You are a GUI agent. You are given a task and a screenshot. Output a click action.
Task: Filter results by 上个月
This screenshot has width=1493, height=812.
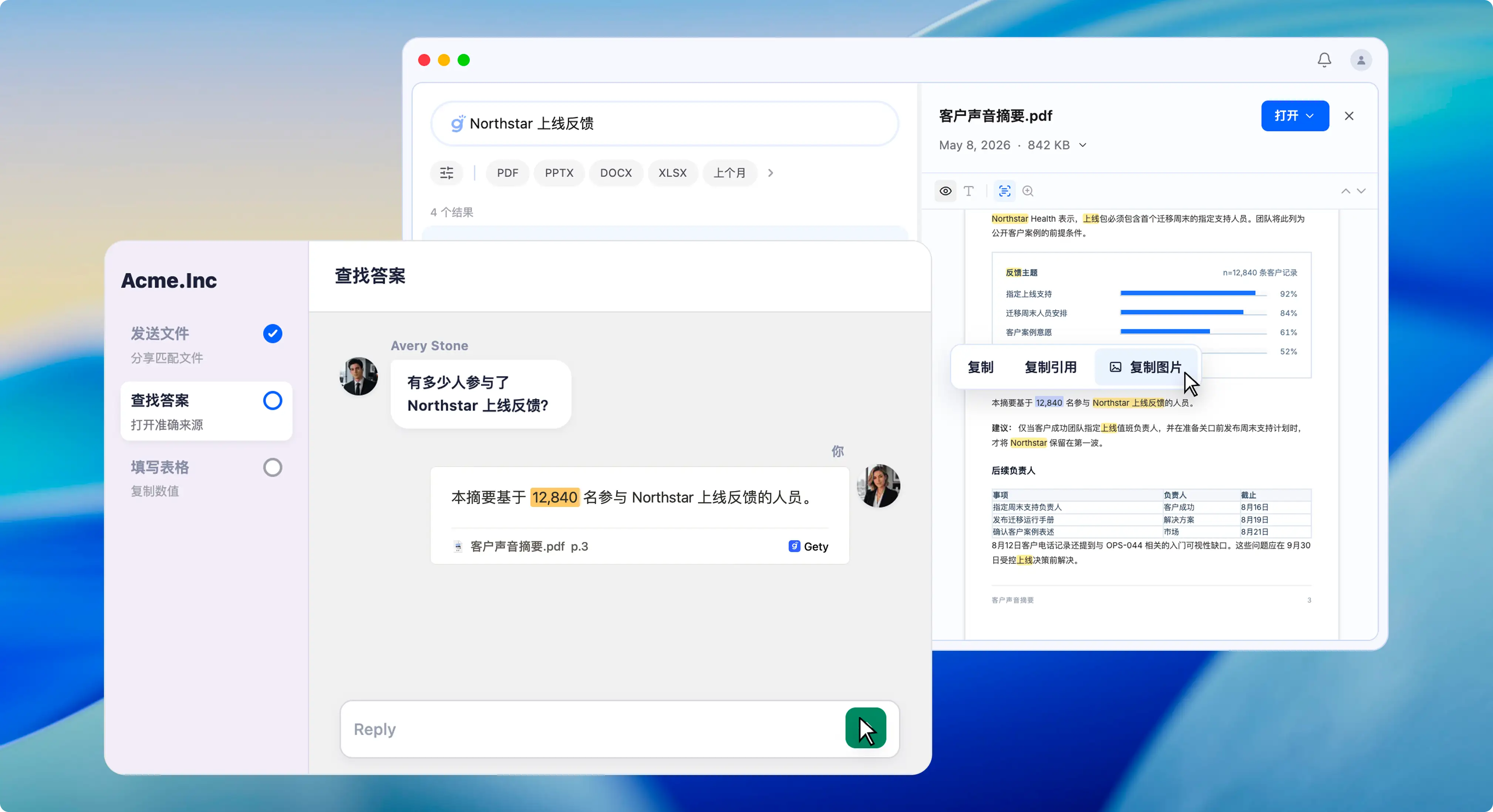pos(729,173)
